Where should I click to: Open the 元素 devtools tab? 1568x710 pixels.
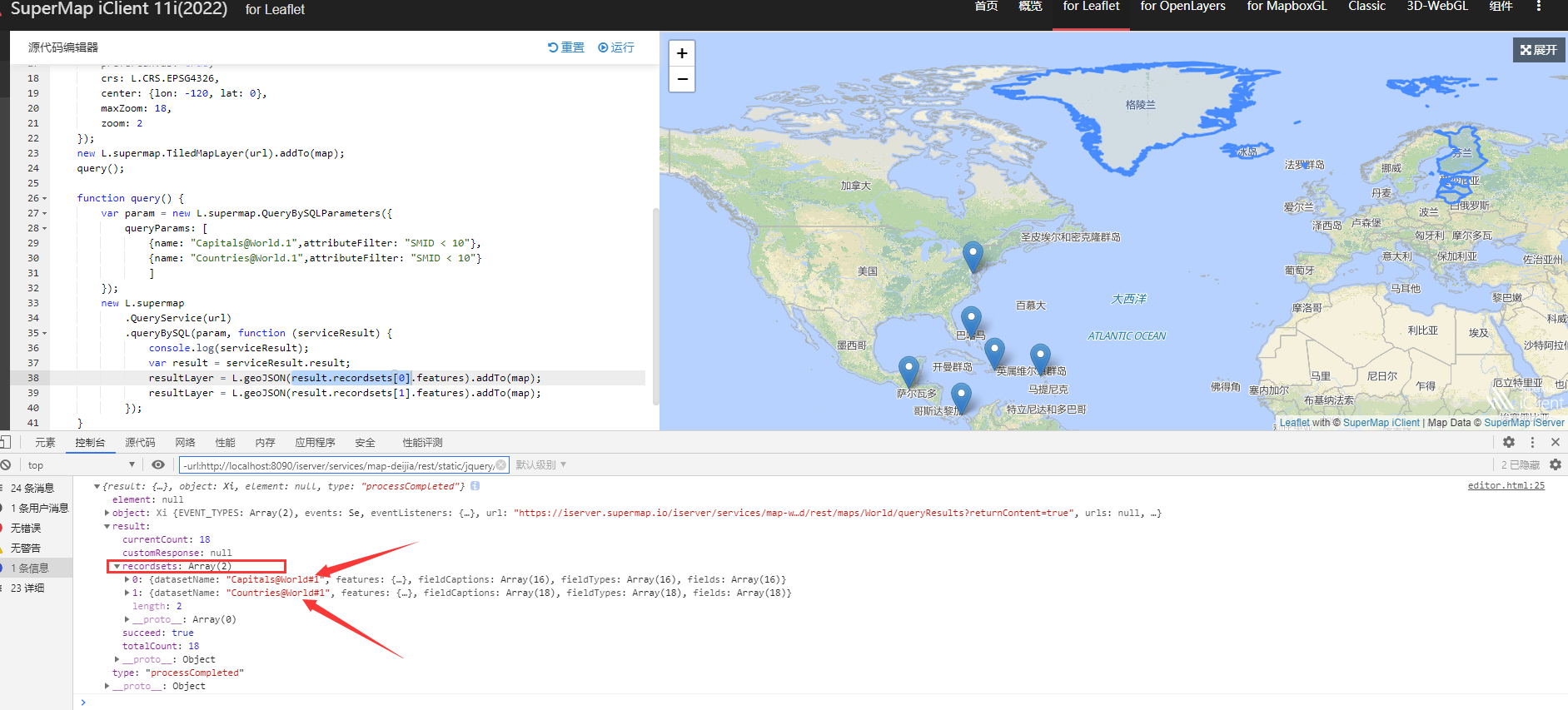click(45, 443)
